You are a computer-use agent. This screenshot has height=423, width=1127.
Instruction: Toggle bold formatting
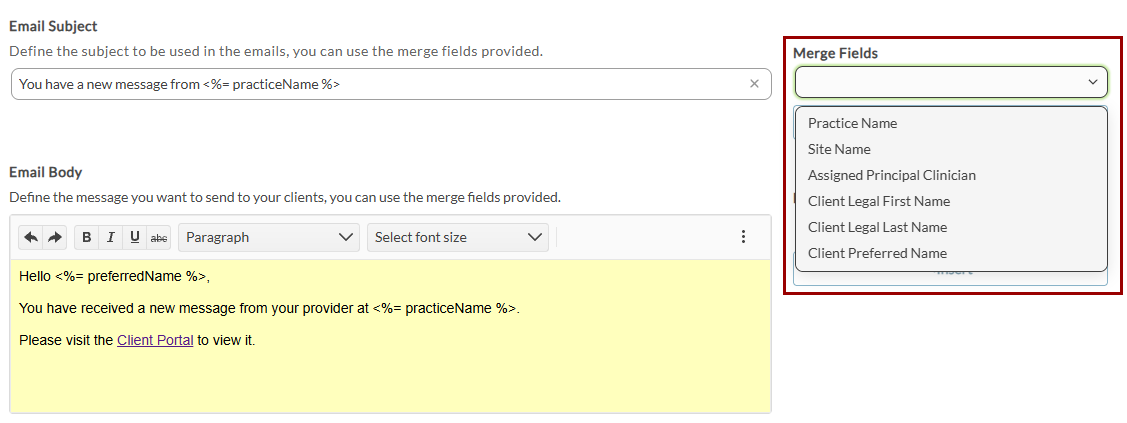[x=87, y=237]
